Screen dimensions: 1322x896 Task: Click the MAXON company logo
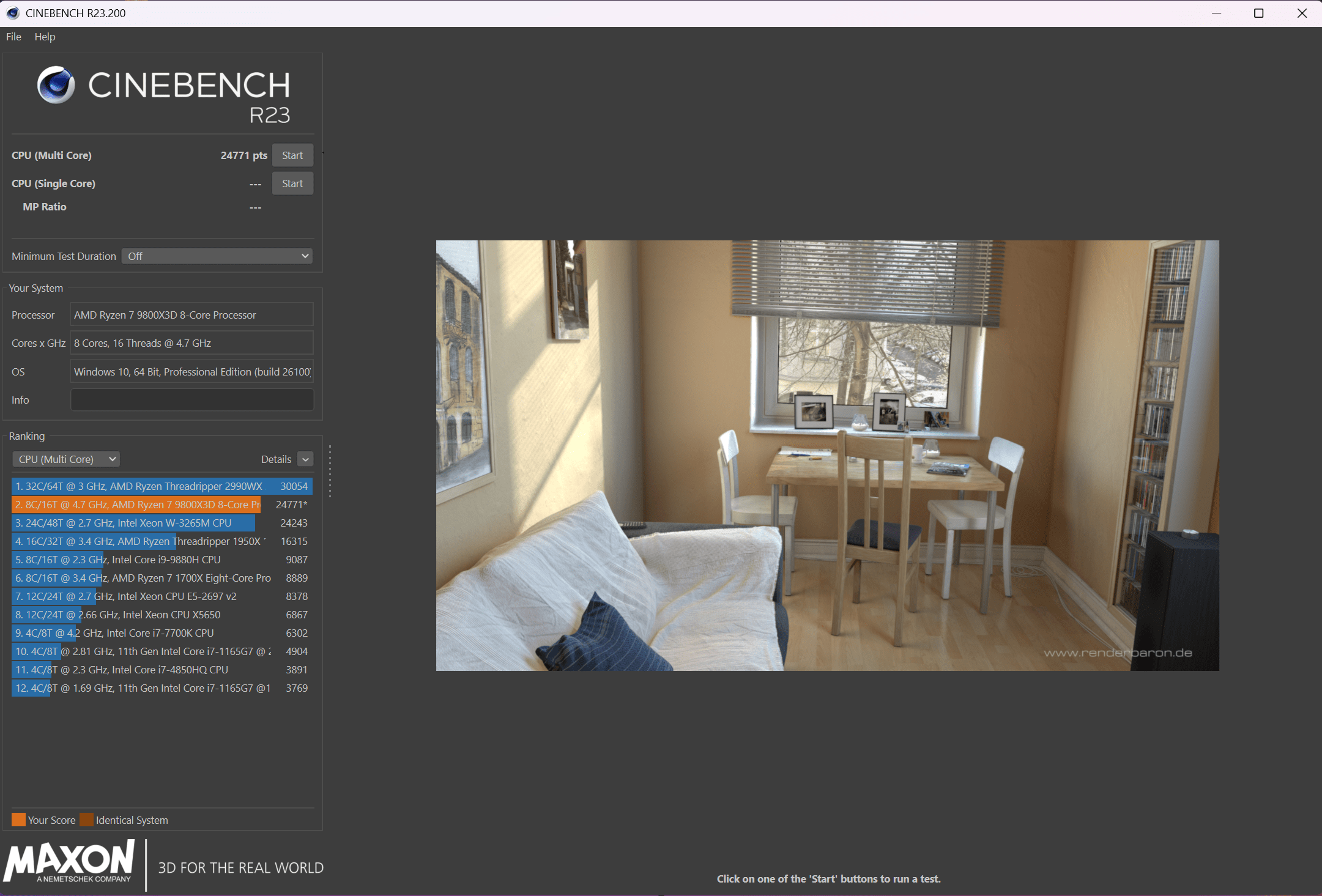[x=69, y=861]
